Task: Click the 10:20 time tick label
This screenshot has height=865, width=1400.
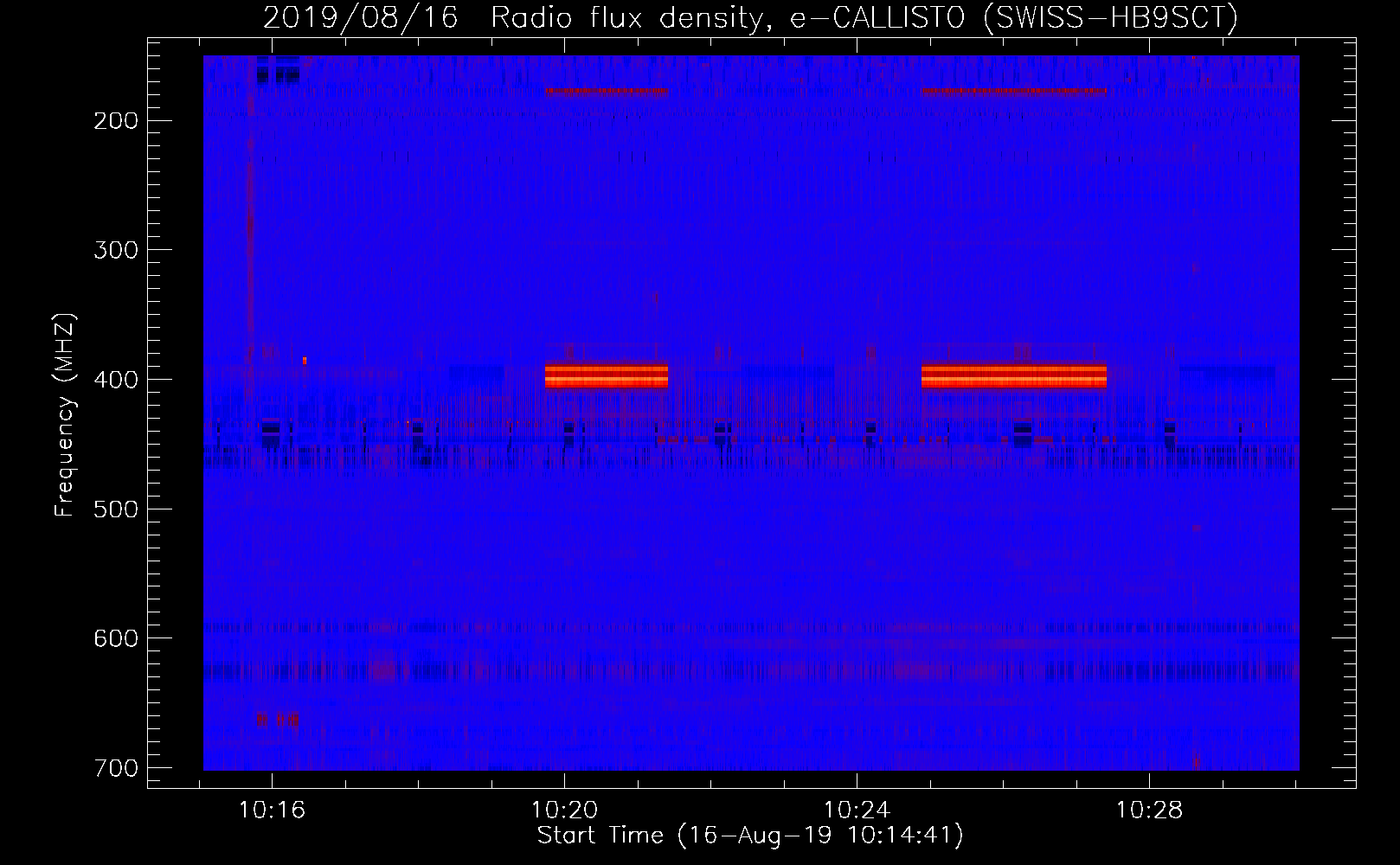Action: pos(565,811)
